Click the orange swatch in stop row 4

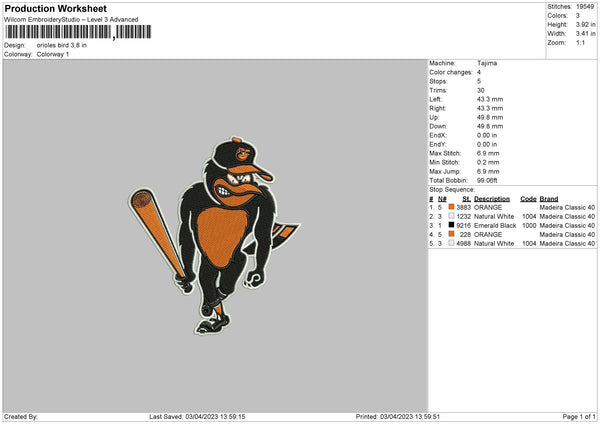pos(451,234)
